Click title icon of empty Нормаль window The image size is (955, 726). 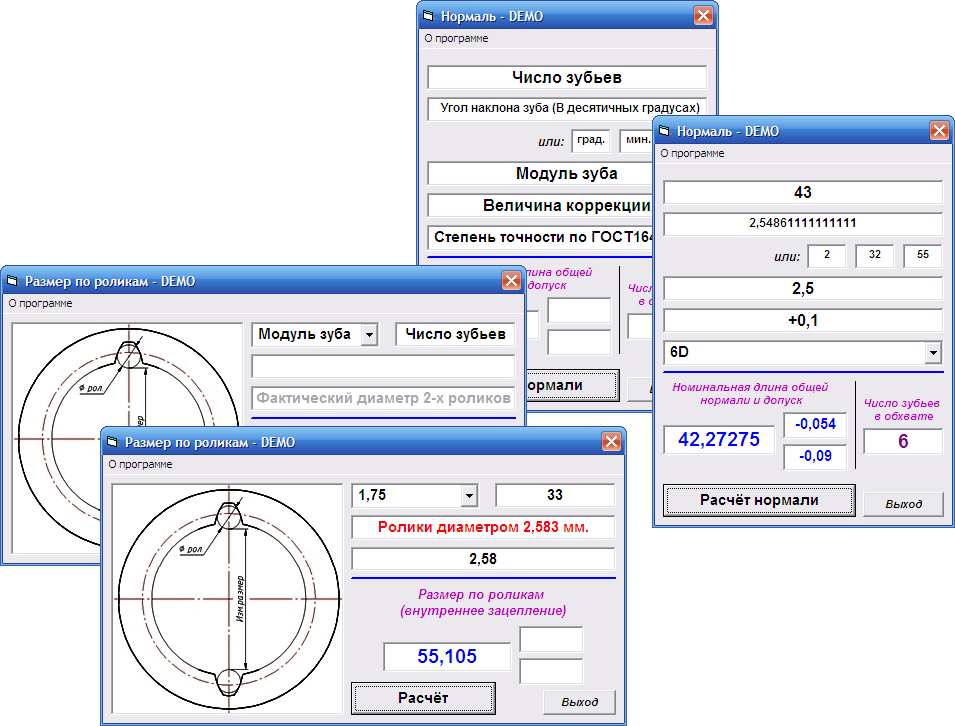[x=429, y=16]
